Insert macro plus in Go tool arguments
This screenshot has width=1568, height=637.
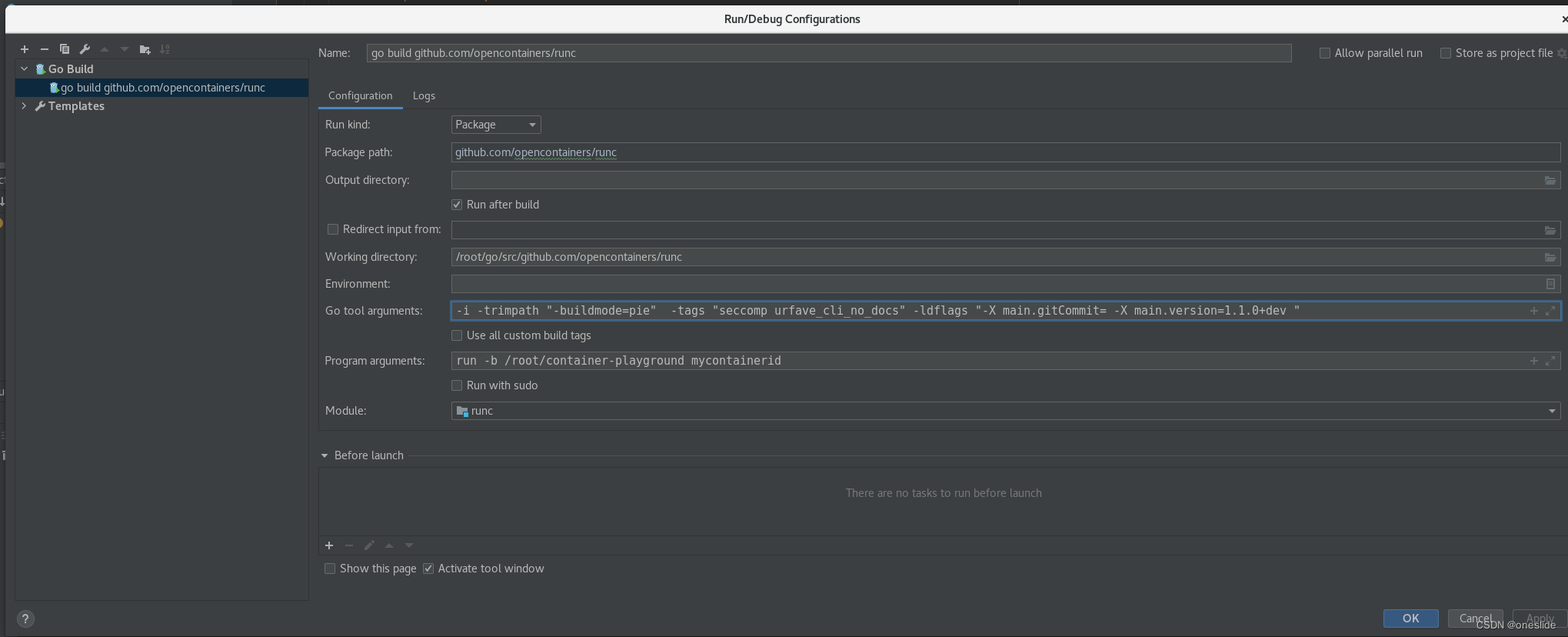(x=1533, y=311)
